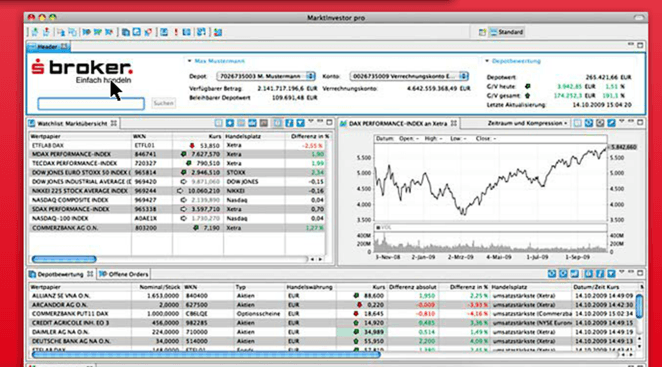
Task: Click the Depotbewertung vertical scrollbar thumb
Action: click(639, 306)
